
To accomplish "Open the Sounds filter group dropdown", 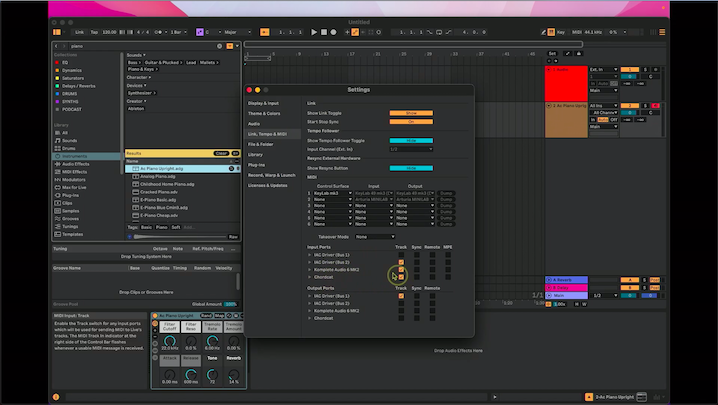I will [x=136, y=55].
